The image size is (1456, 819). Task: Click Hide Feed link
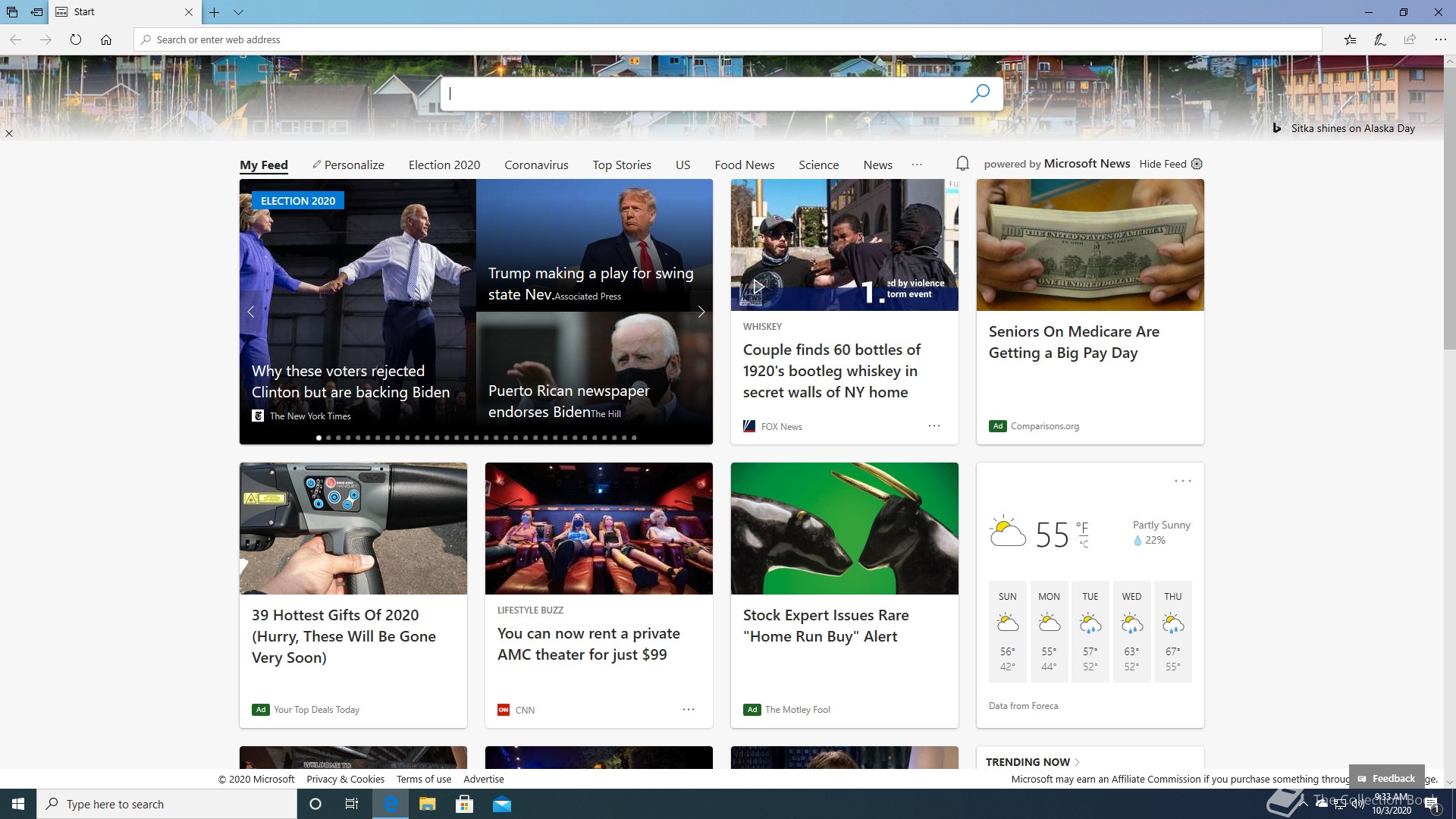pos(1163,164)
